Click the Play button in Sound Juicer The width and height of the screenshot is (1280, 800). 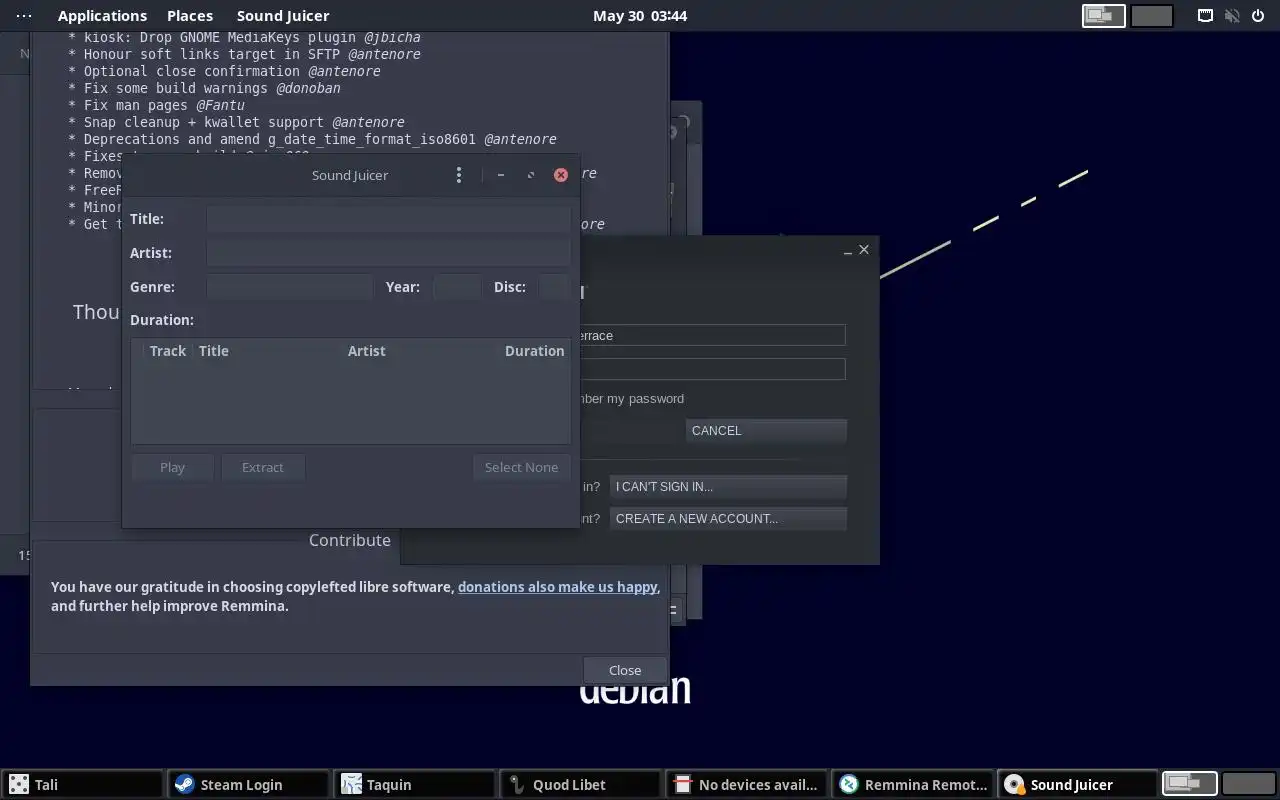[172, 467]
